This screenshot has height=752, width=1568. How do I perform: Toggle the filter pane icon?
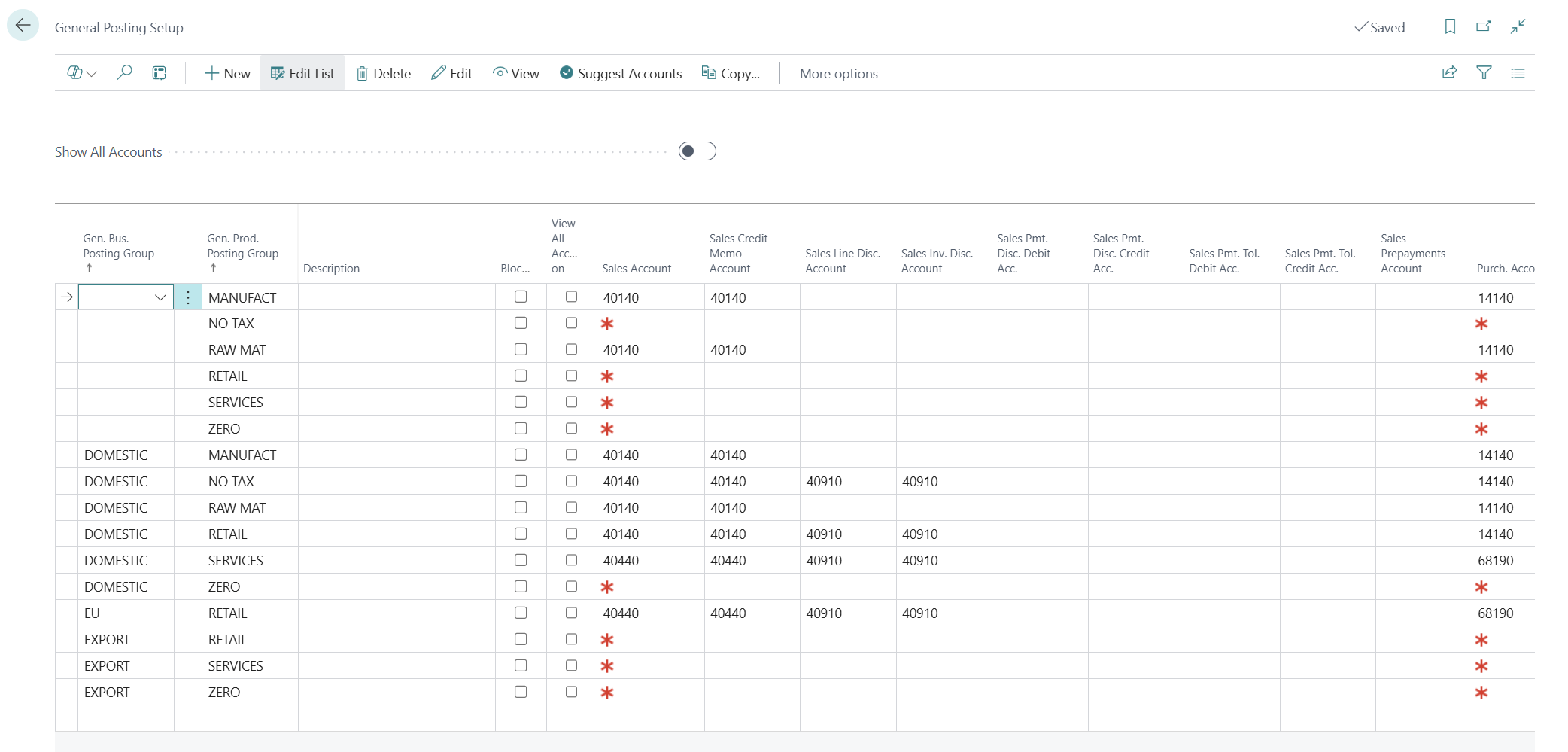(x=1484, y=73)
